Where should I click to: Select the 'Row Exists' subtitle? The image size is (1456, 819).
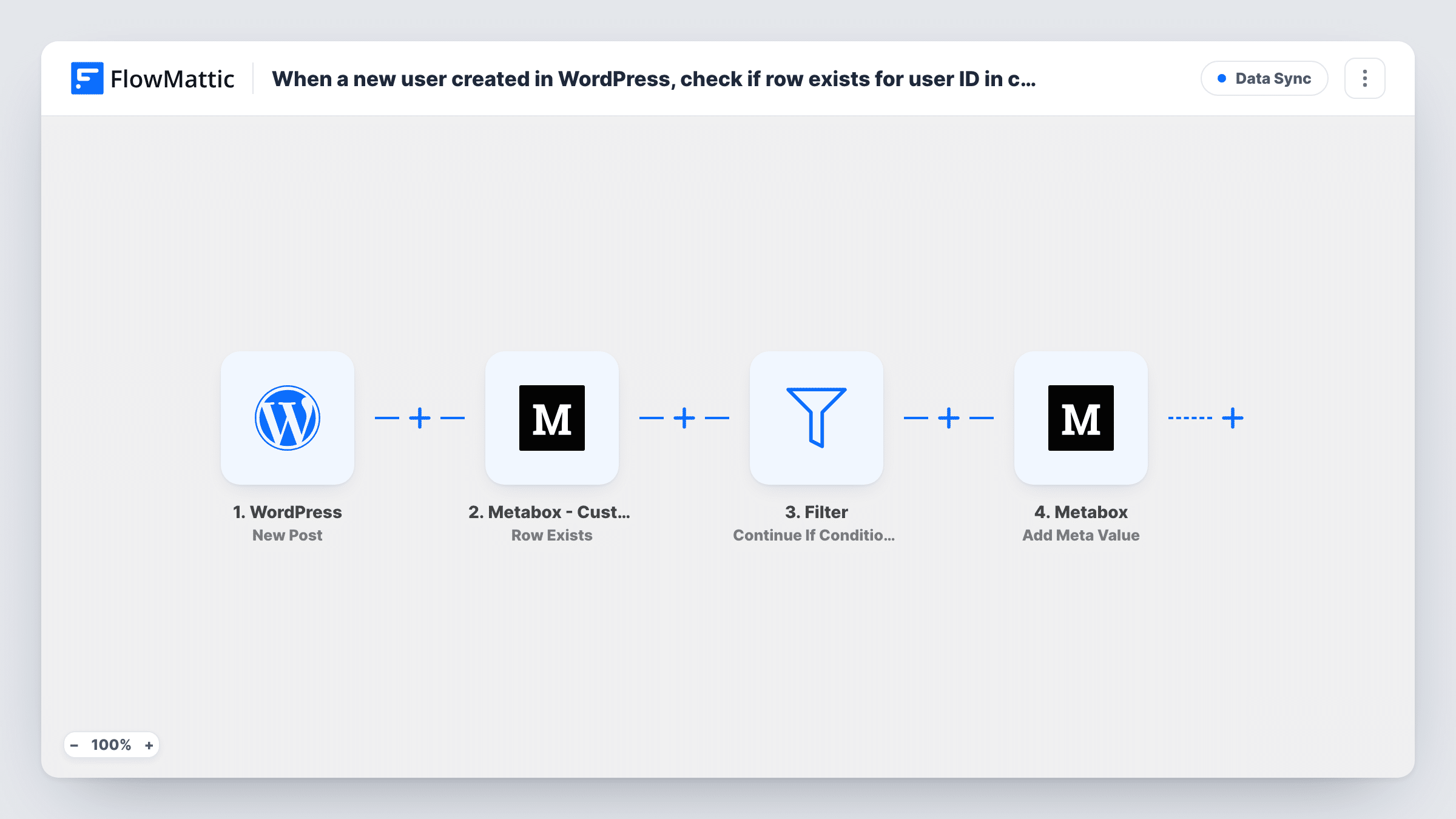click(x=552, y=535)
